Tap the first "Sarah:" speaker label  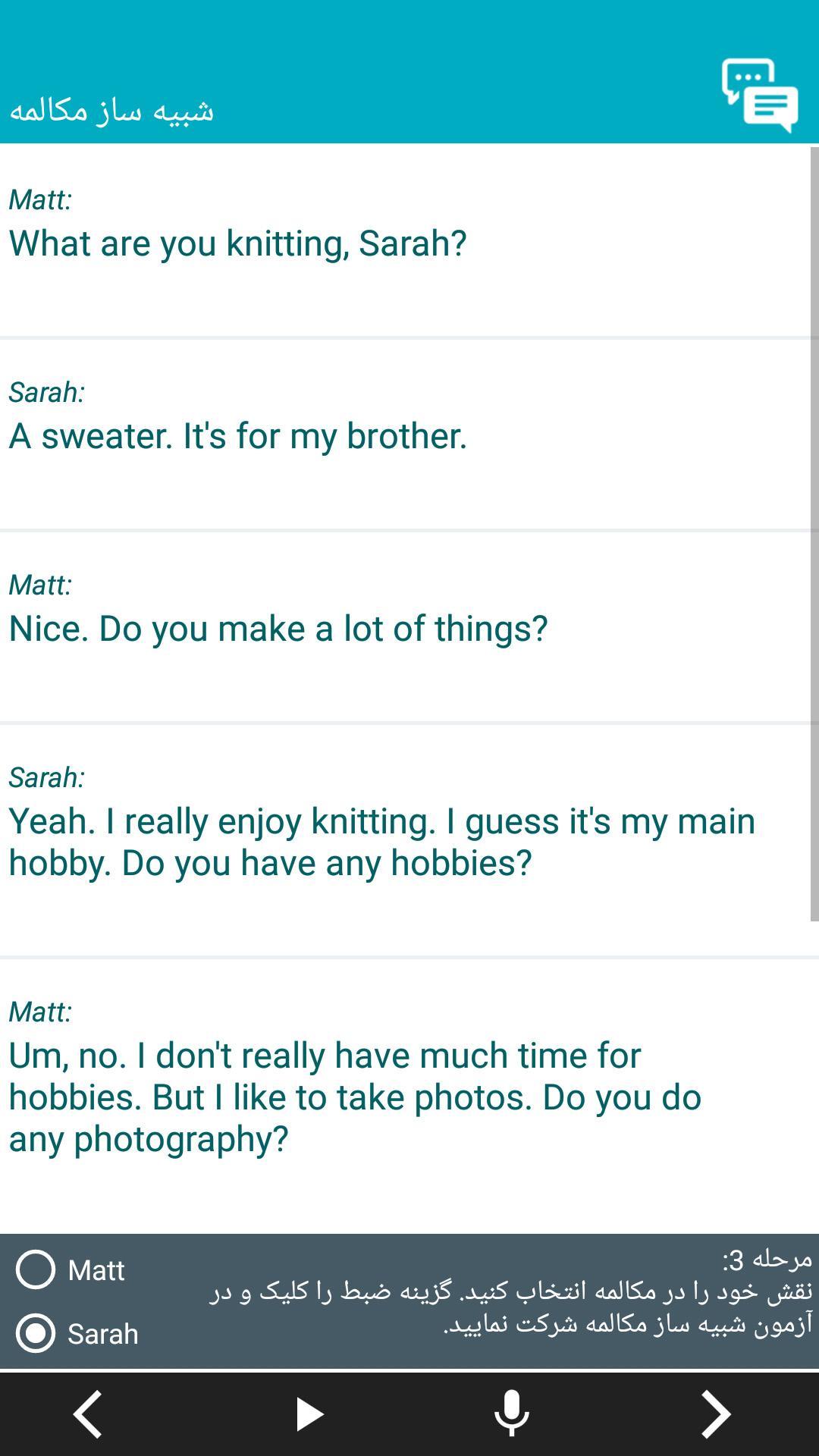coord(46,392)
